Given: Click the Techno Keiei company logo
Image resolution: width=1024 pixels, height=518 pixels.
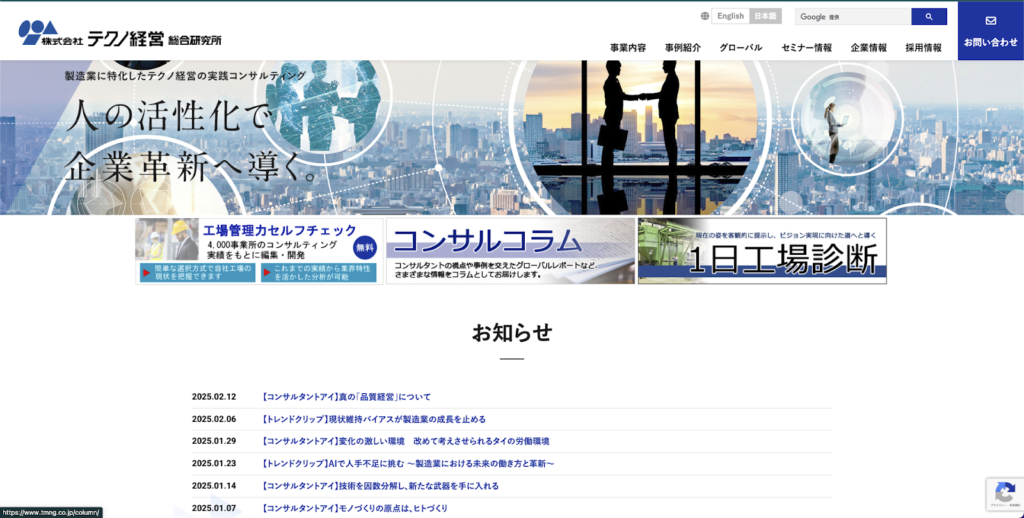Looking at the screenshot, I should tap(120, 33).
